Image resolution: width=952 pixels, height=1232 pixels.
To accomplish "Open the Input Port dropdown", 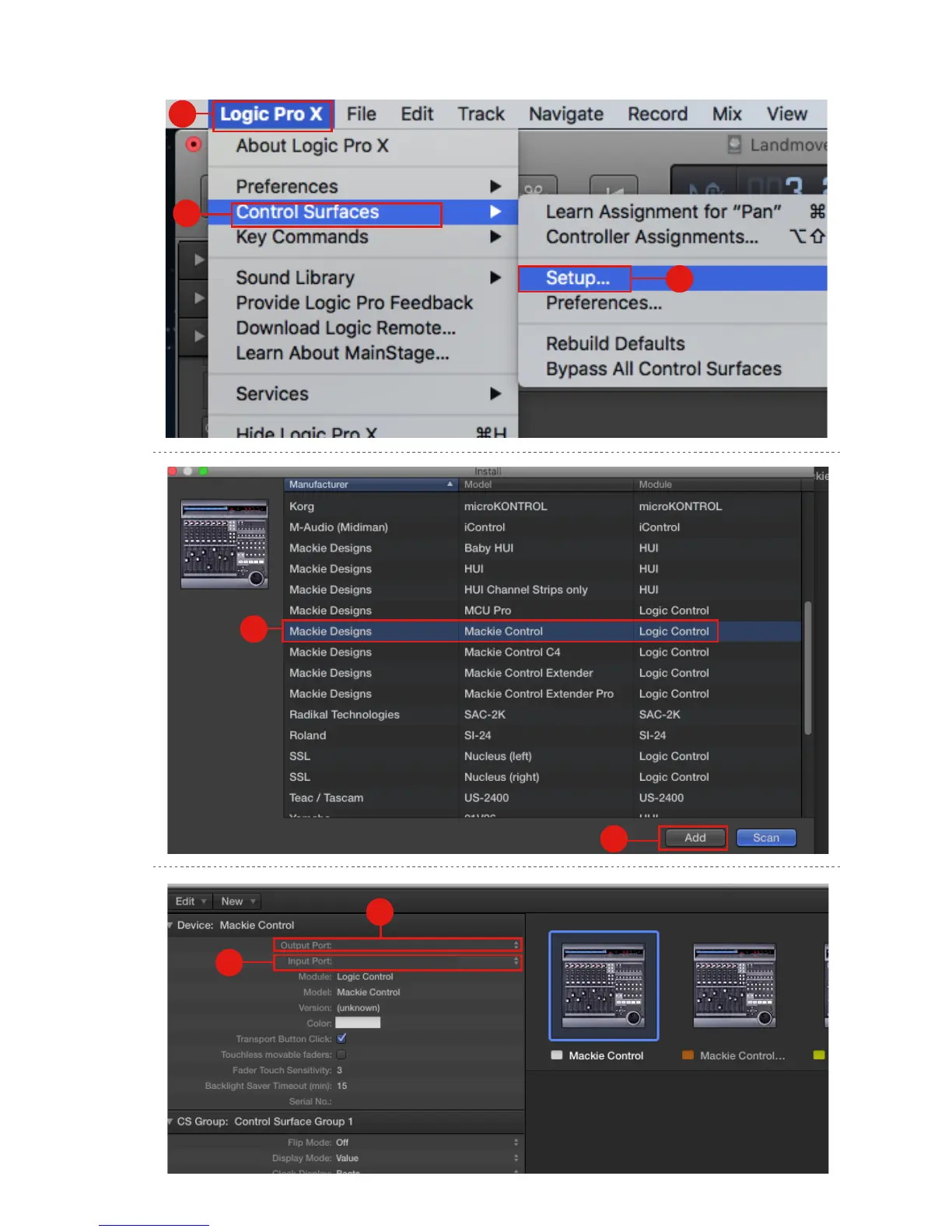I will (397, 961).
